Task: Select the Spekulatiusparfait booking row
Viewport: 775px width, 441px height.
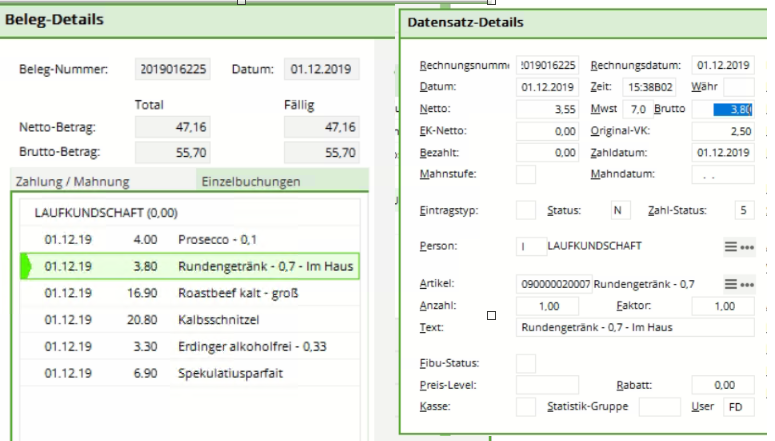Action: 190,373
